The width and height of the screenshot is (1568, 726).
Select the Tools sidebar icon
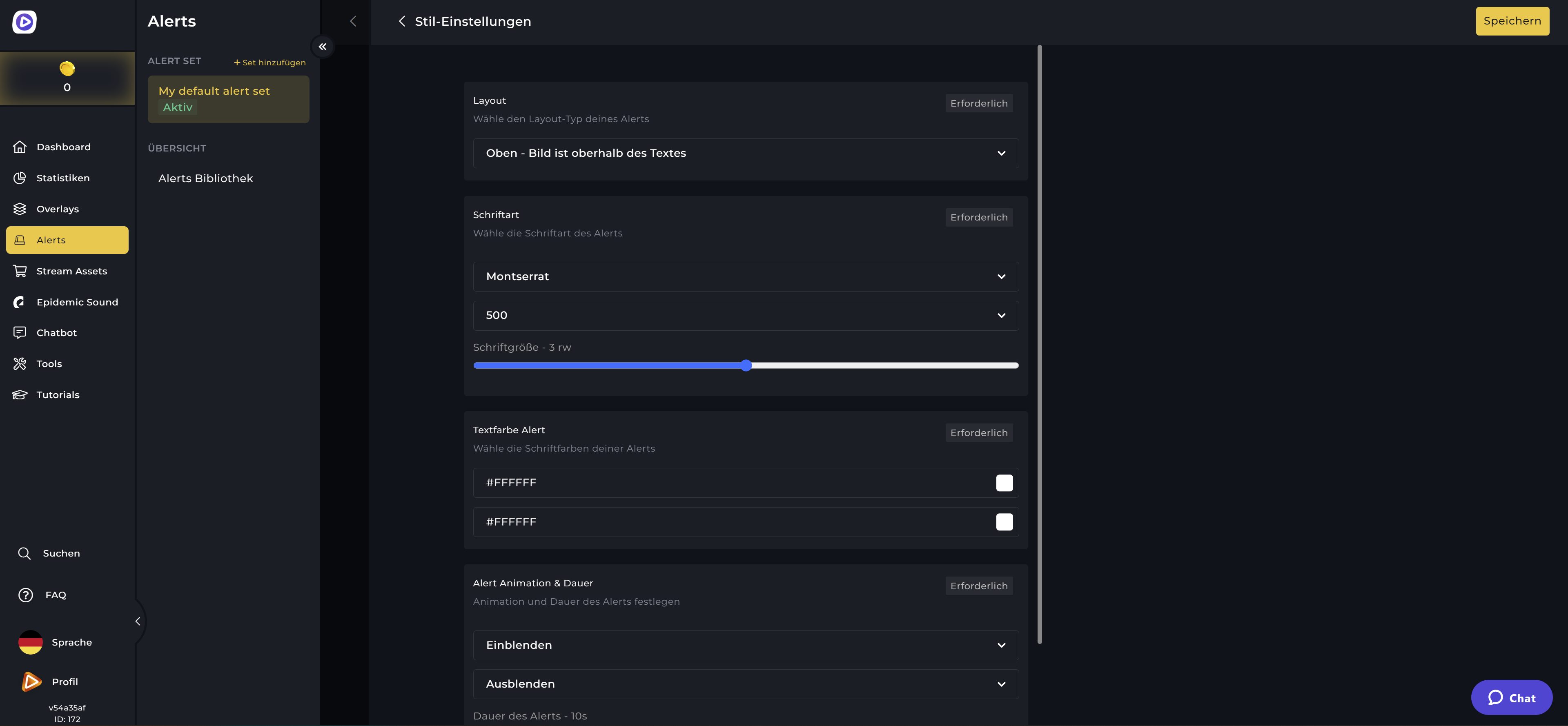tap(49, 363)
